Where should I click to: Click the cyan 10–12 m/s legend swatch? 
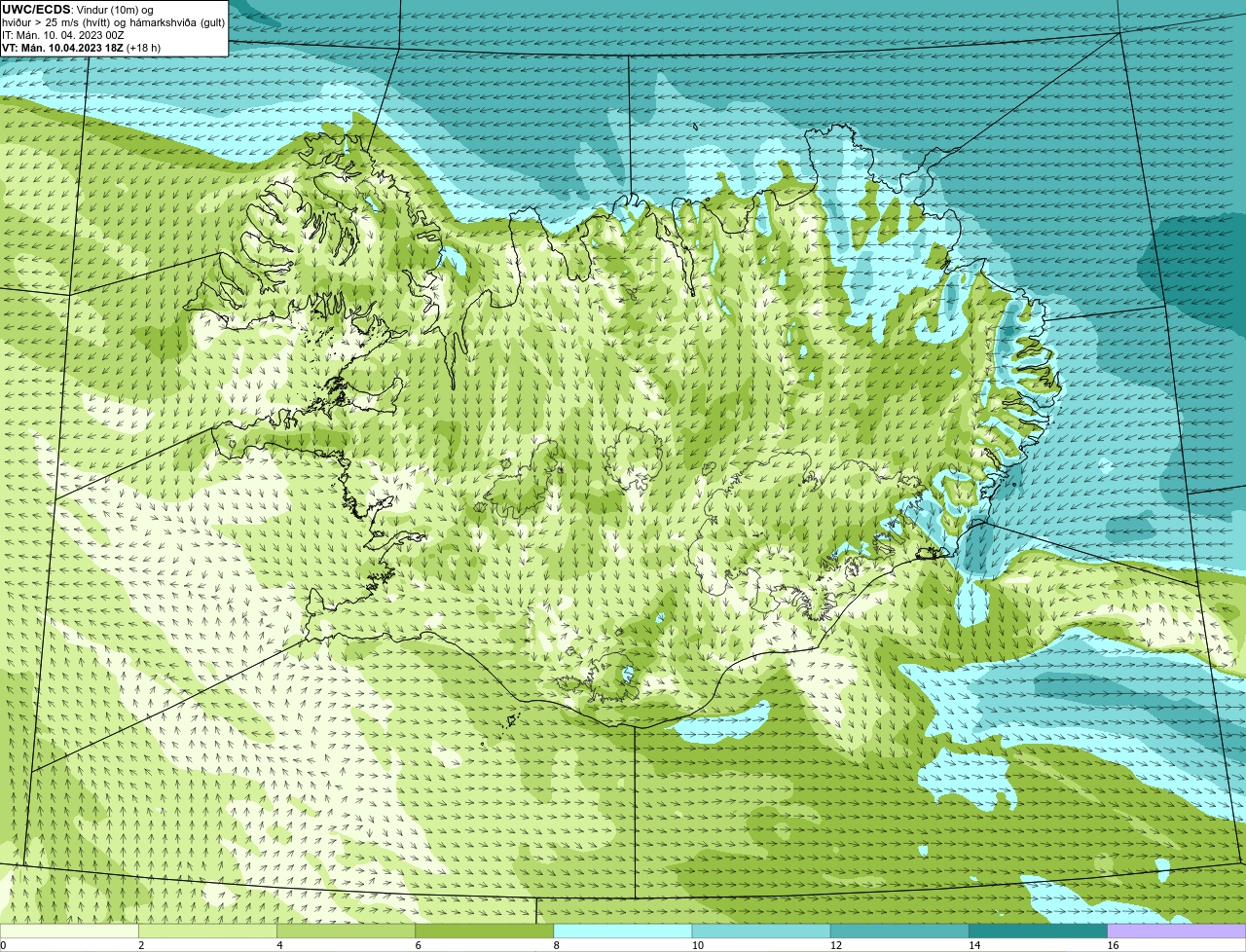coord(761,932)
